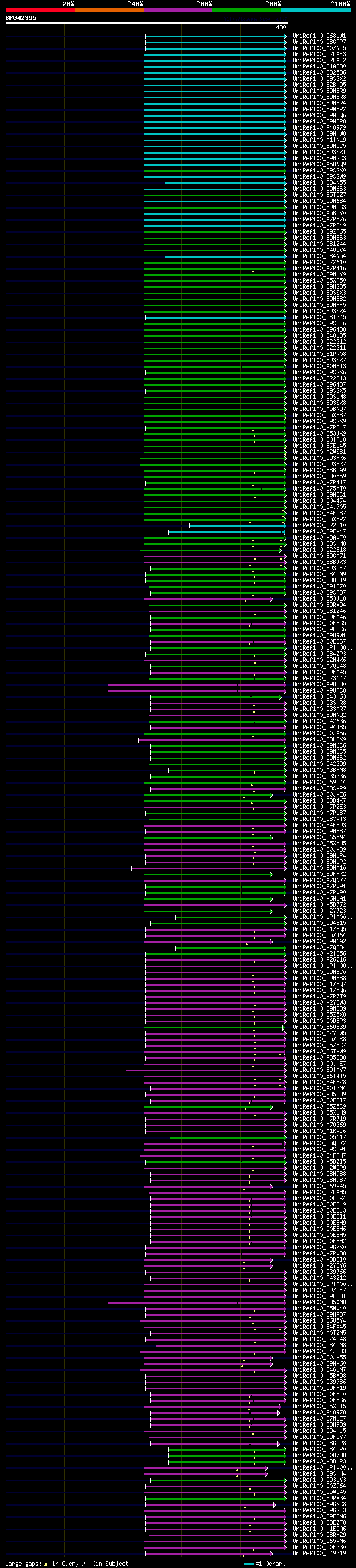Click the orange ~40% identity legend segment
Viewport: 356px width, 1568px height.
coord(109,10)
